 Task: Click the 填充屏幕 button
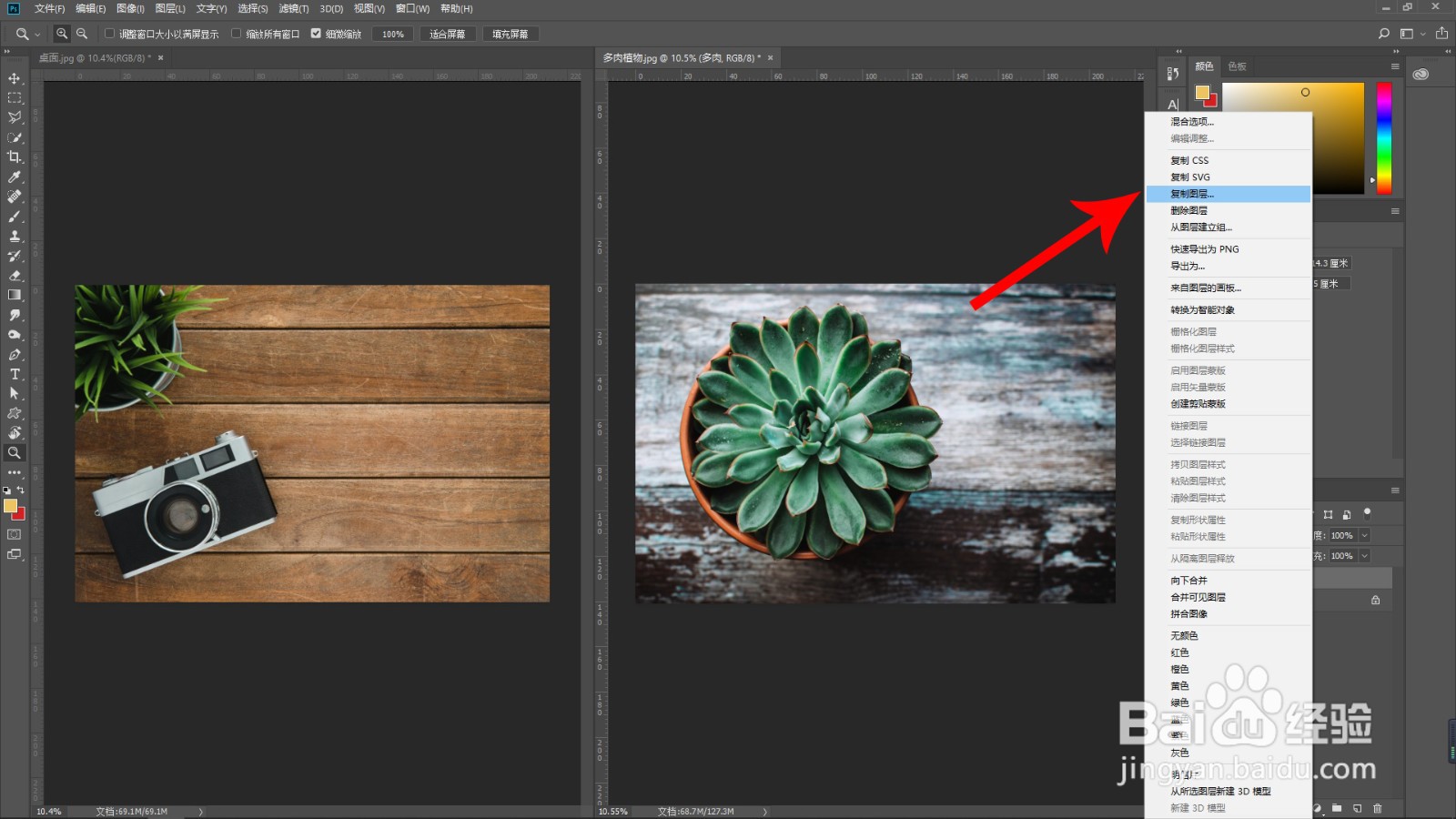pos(510,34)
